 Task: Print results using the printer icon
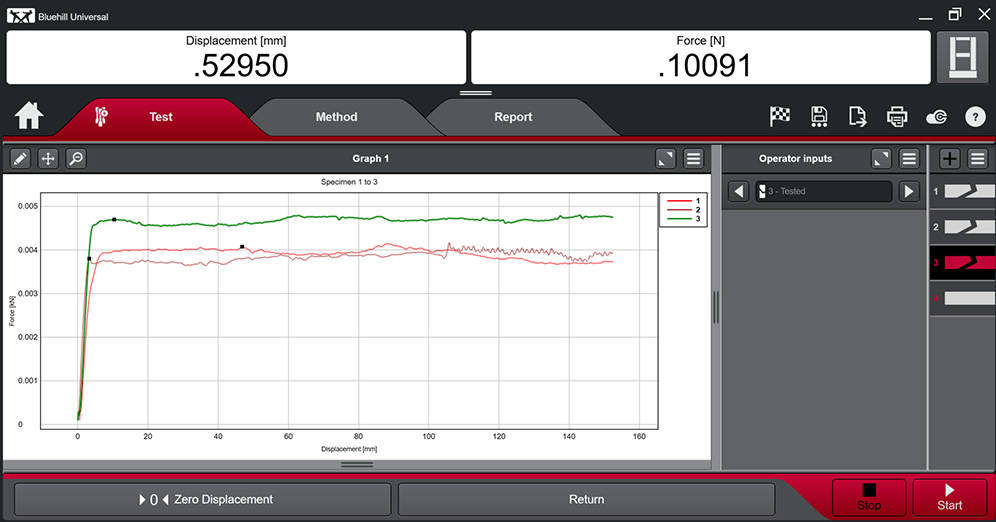(x=896, y=117)
